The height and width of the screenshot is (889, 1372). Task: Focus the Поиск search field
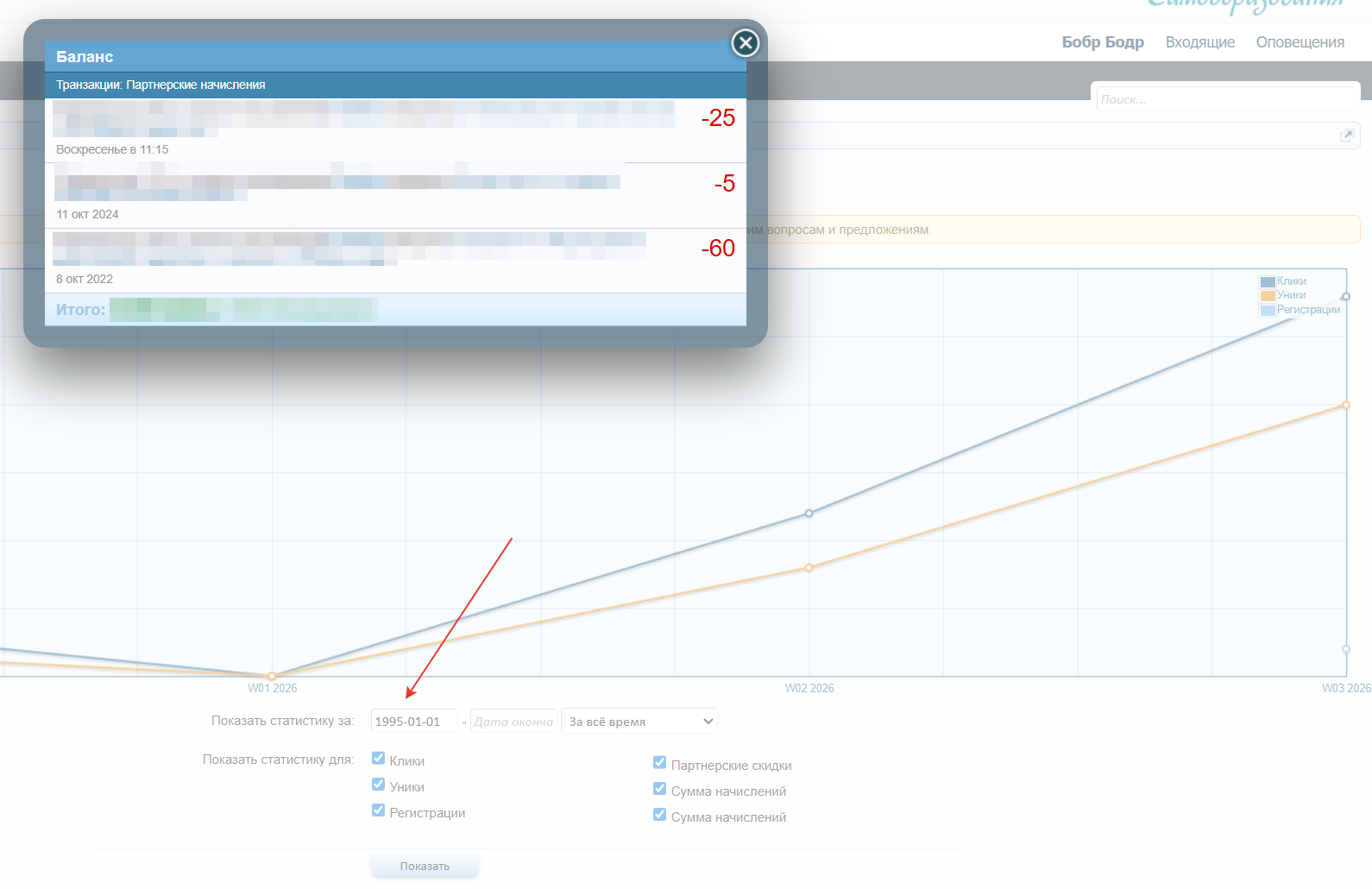(1225, 99)
